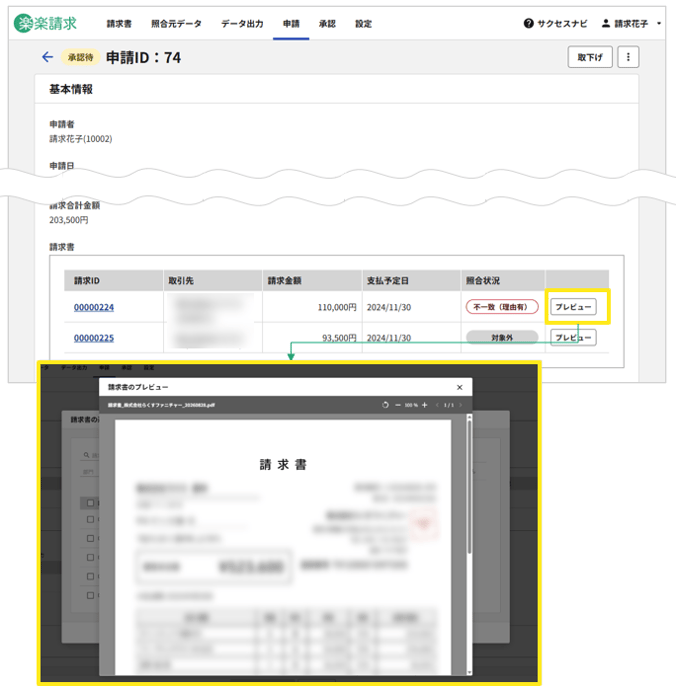
Task: Click the サクセスナビ link text
Action: pyautogui.click(x=562, y=24)
